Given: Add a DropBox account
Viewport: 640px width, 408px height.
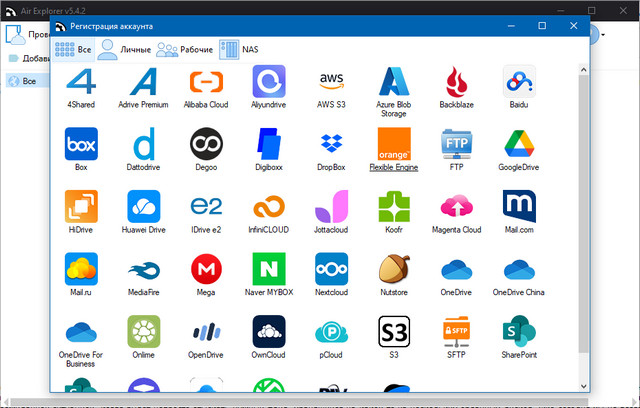Looking at the screenshot, I should 331,144.
